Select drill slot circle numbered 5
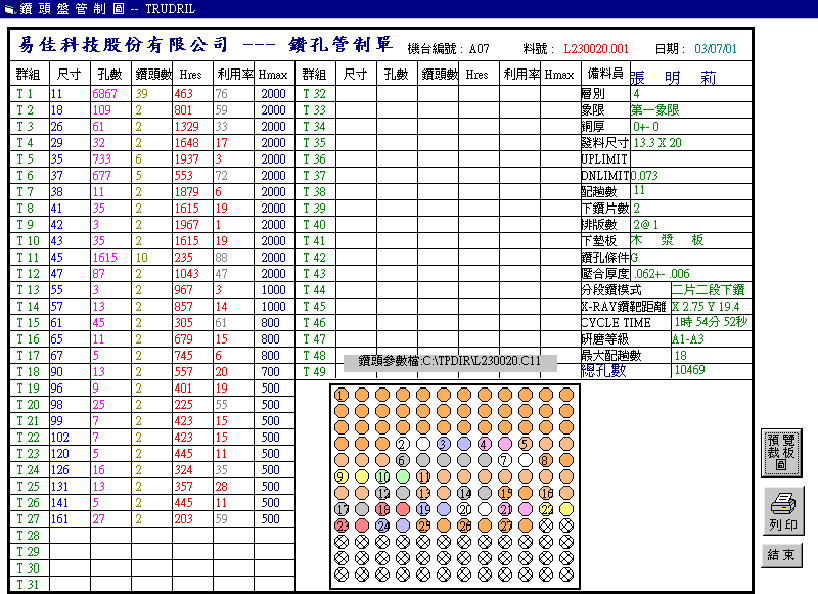This screenshot has width=818, height=594. point(525,444)
